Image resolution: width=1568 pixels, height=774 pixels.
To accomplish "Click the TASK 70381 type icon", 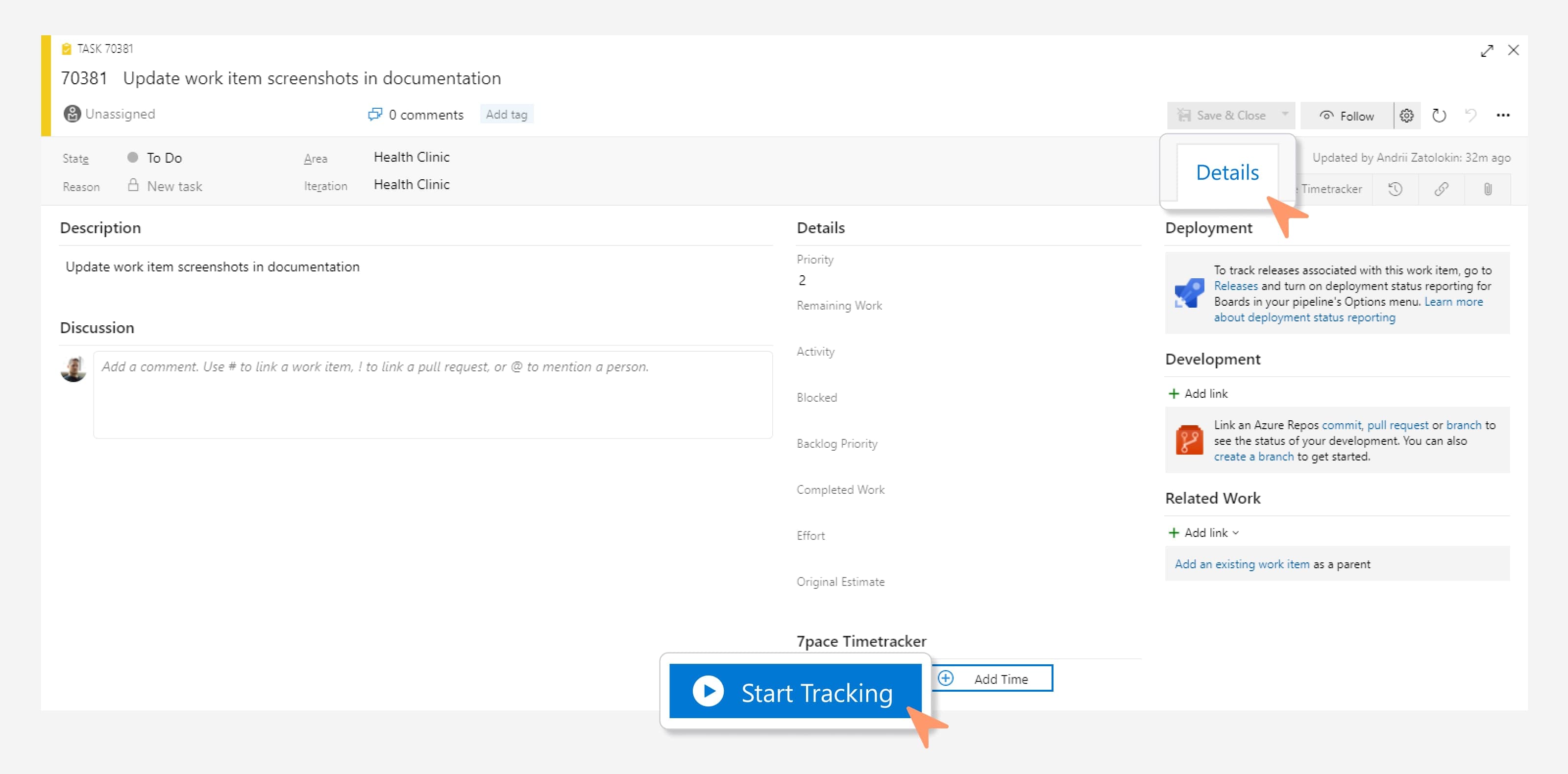I will [x=66, y=48].
